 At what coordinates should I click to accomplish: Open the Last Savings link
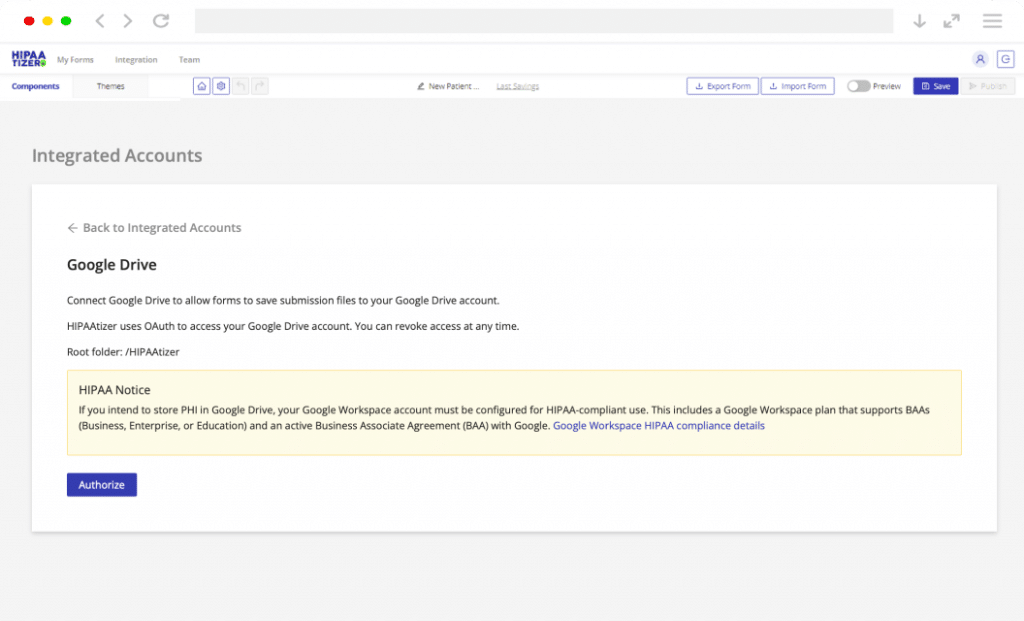[517, 86]
